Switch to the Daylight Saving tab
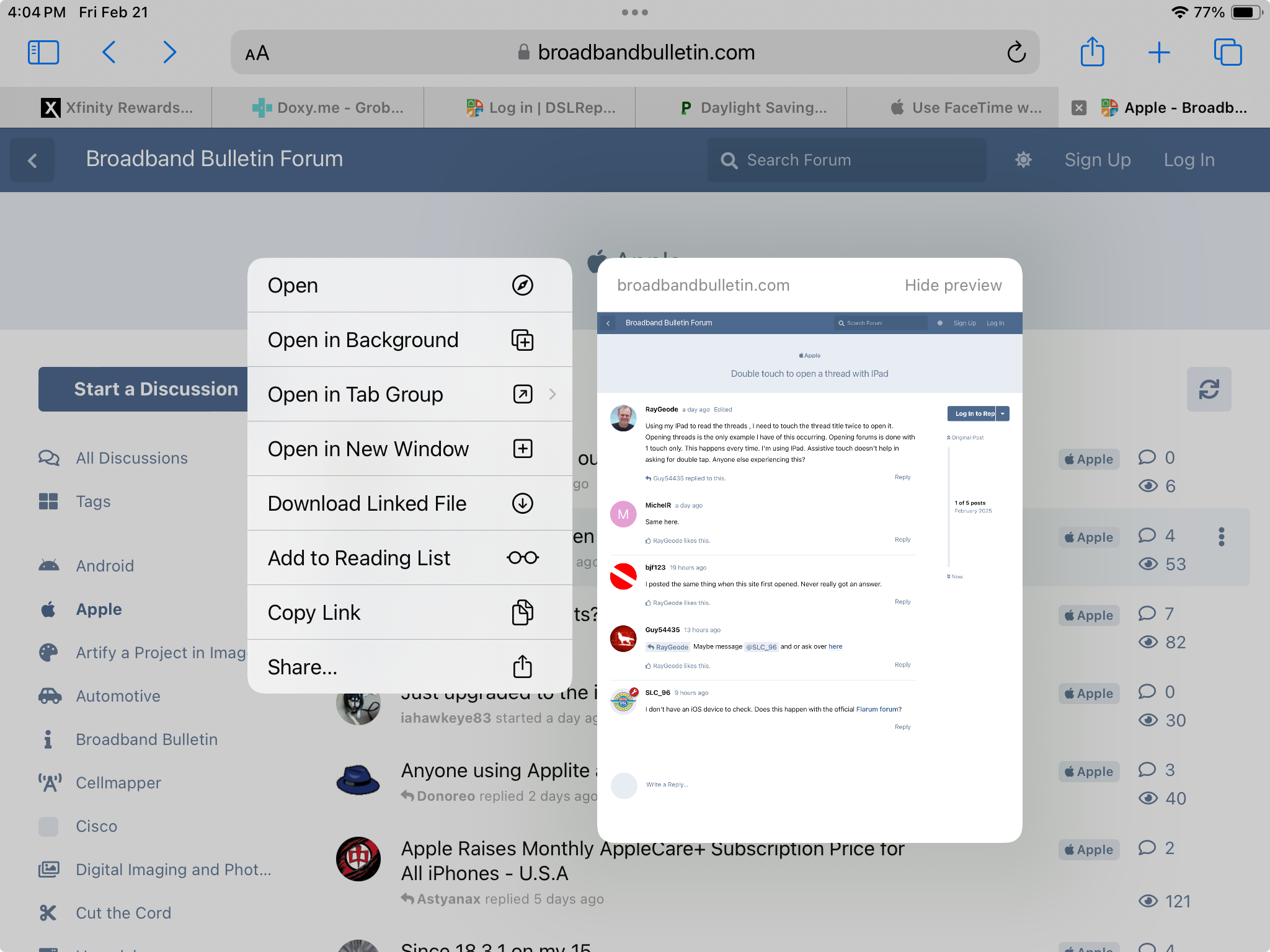Viewport: 1270px width, 952px height. click(742, 108)
